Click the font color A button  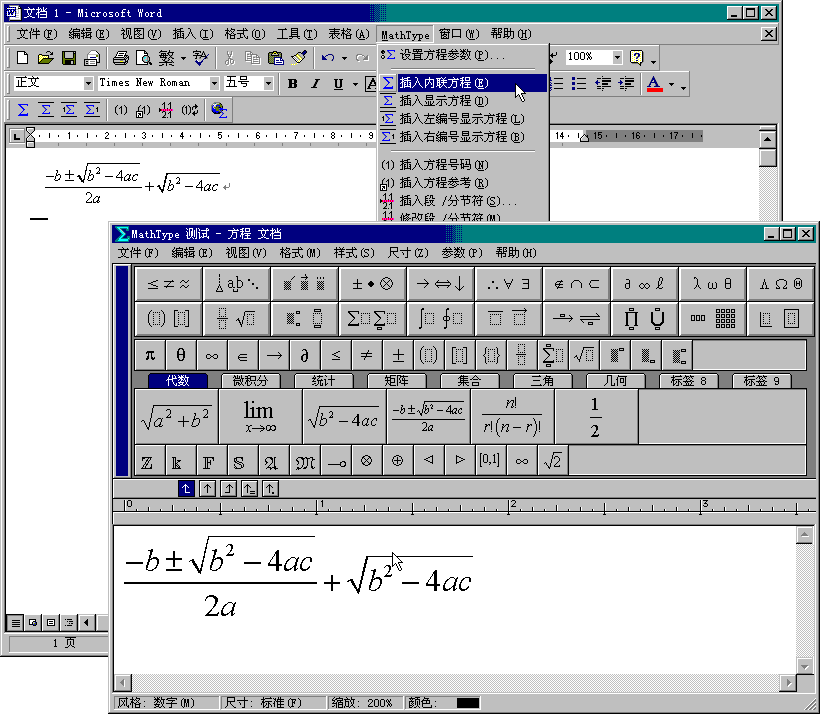click(654, 84)
